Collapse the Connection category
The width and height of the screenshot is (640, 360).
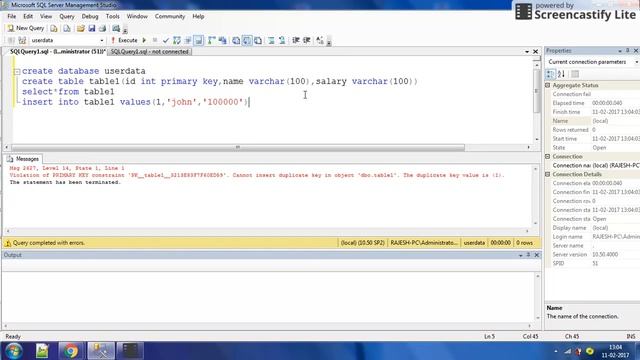[x=548, y=156]
